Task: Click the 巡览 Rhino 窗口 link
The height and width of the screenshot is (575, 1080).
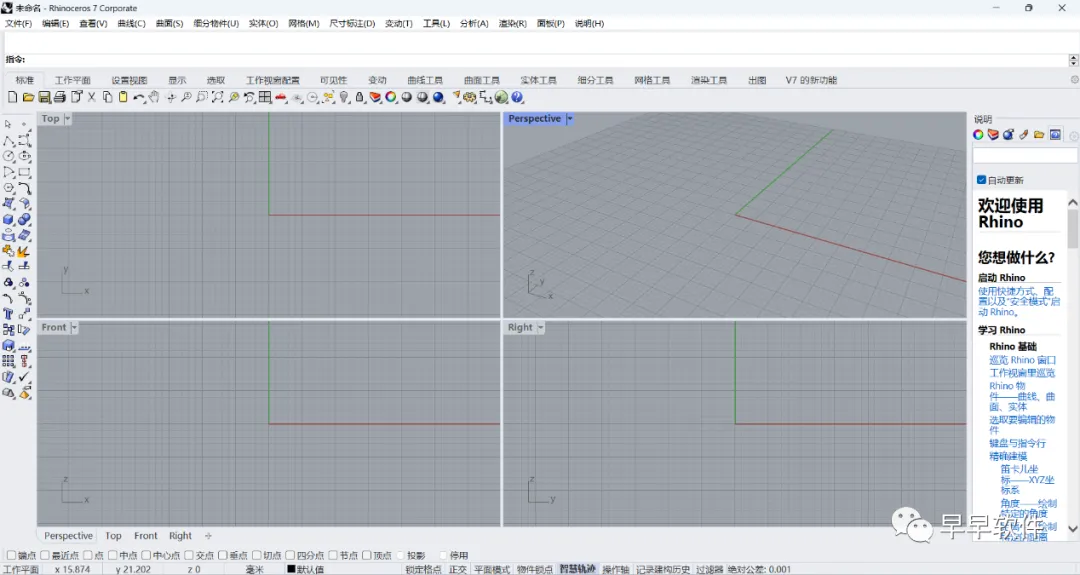Action: (1022, 359)
